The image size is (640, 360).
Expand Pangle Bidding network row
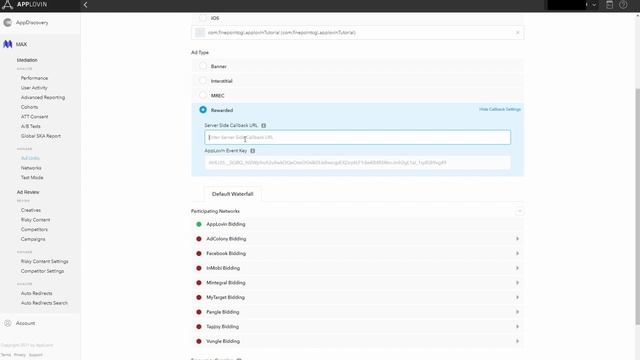tap(517, 312)
